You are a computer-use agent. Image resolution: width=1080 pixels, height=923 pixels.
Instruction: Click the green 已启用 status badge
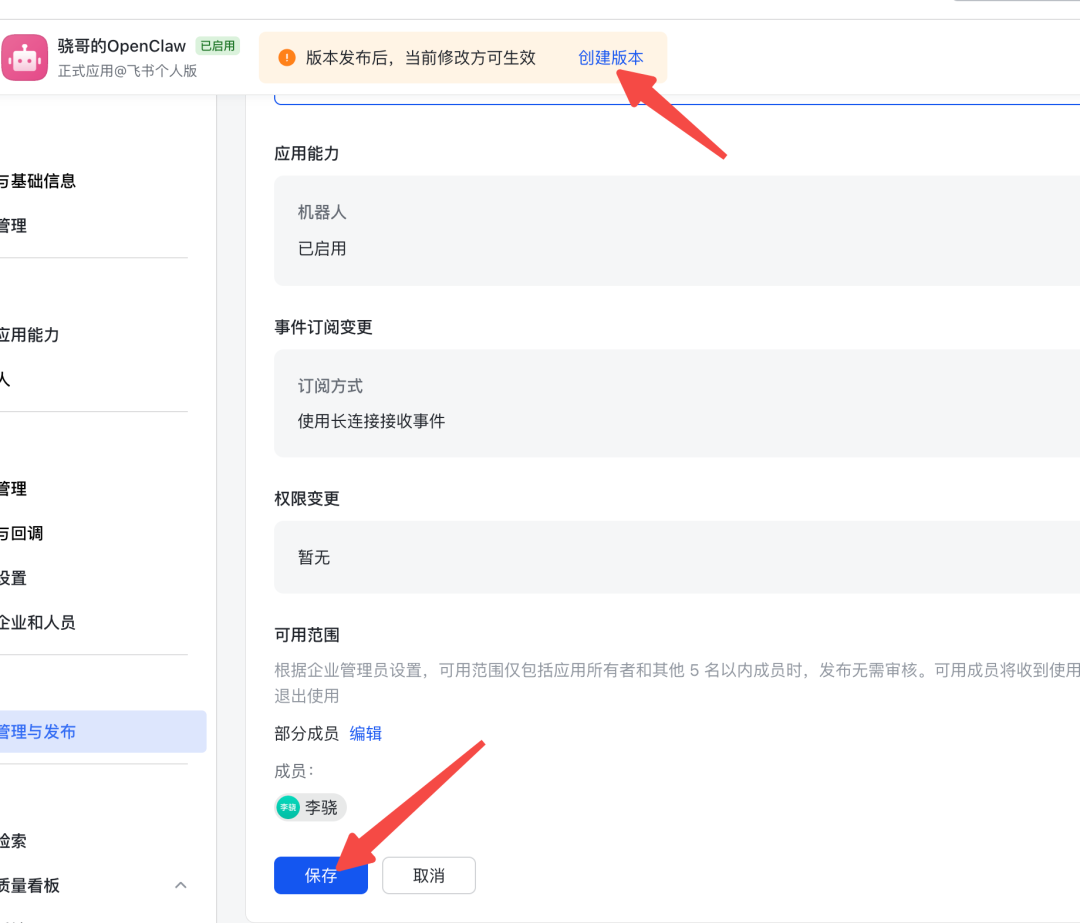(x=216, y=45)
